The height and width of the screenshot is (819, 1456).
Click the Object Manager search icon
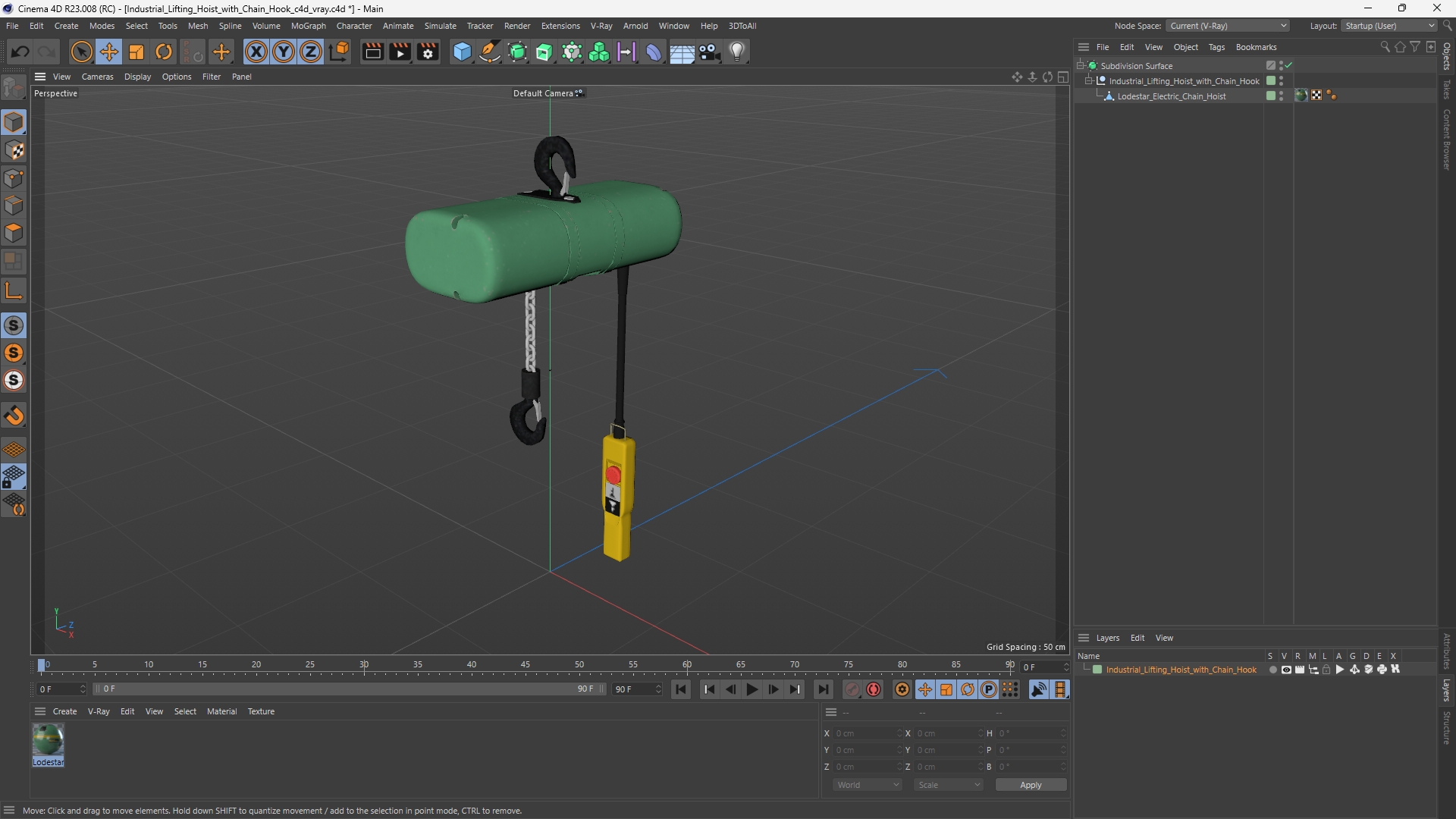pyautogui.click(x=1385, y=47)
